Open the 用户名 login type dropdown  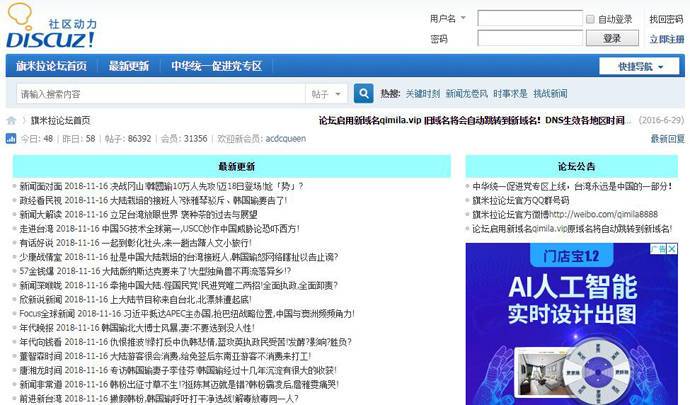446,19
